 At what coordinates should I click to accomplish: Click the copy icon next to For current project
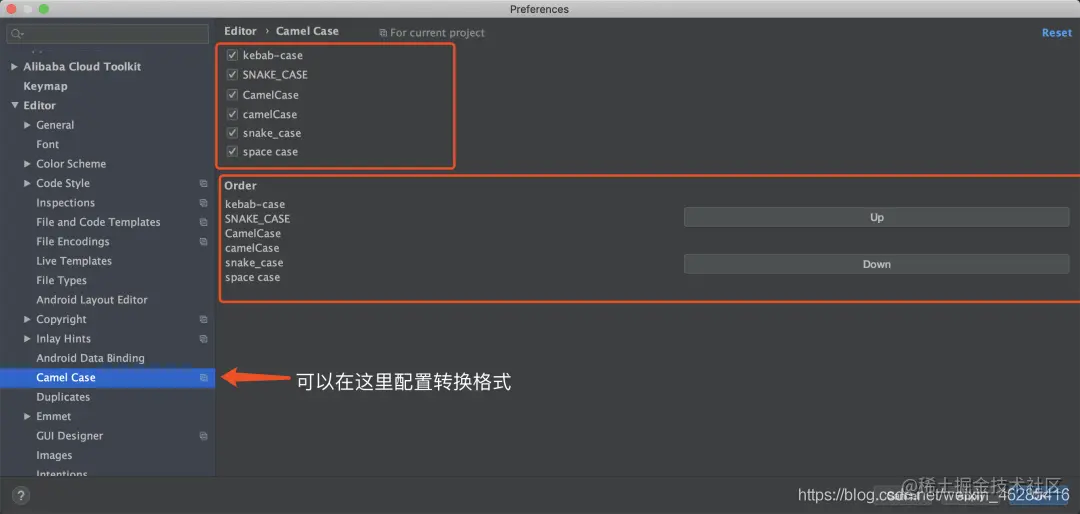click(x=383, y=33)
